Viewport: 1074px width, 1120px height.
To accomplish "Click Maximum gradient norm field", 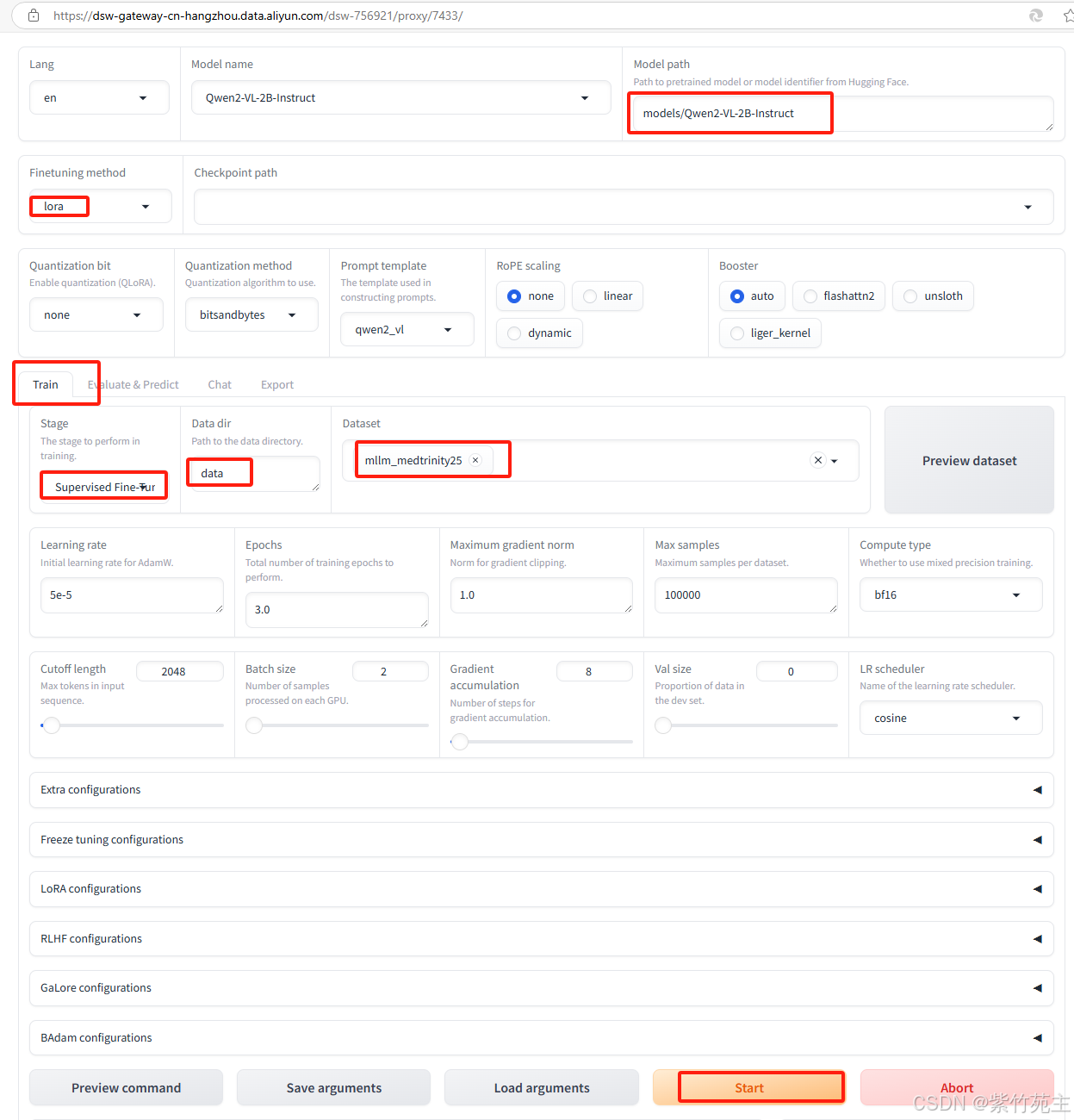I will click(x=542, y=595).
